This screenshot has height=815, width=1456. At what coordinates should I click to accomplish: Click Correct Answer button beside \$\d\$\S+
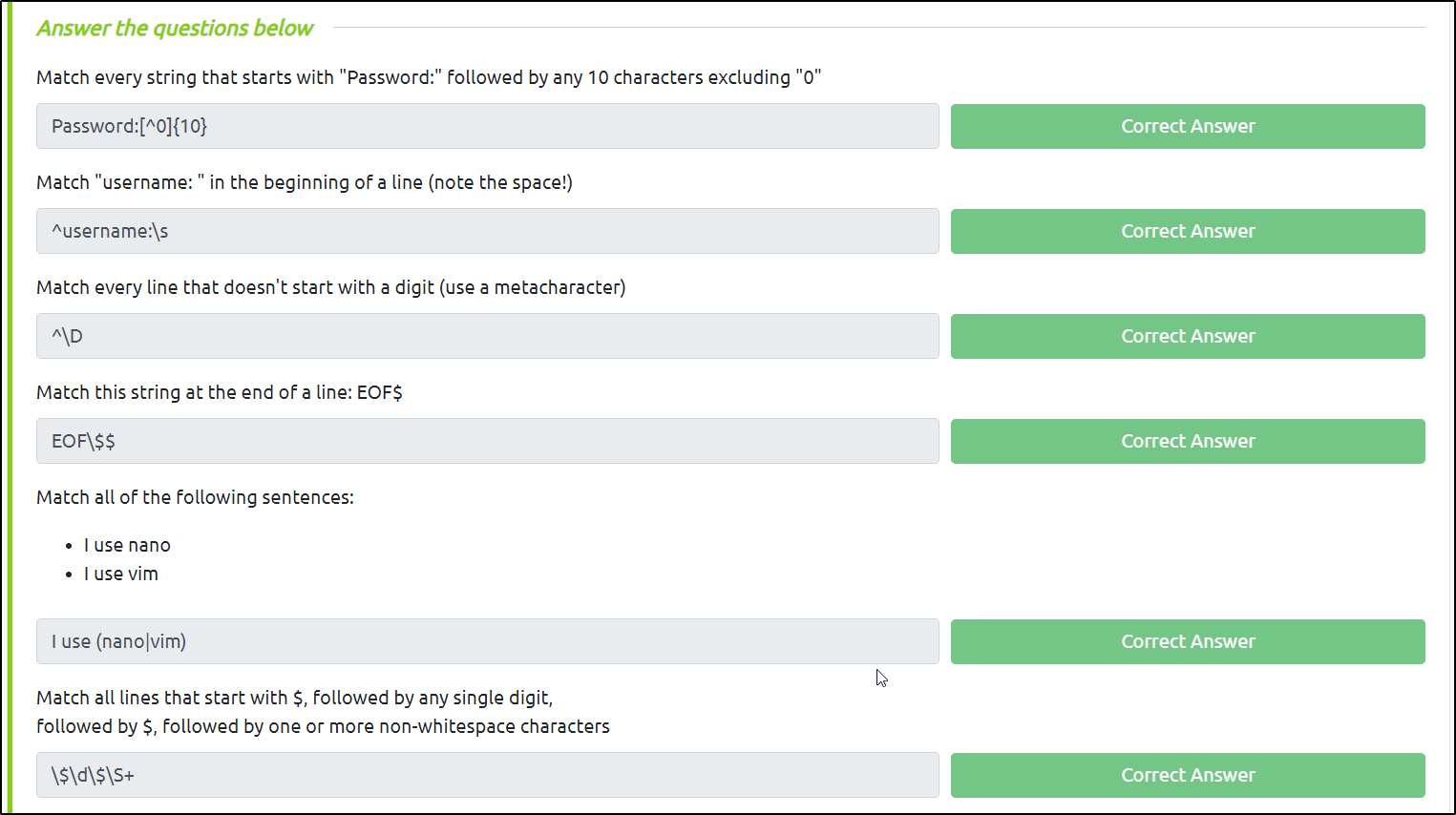[x=1188, y=775]
